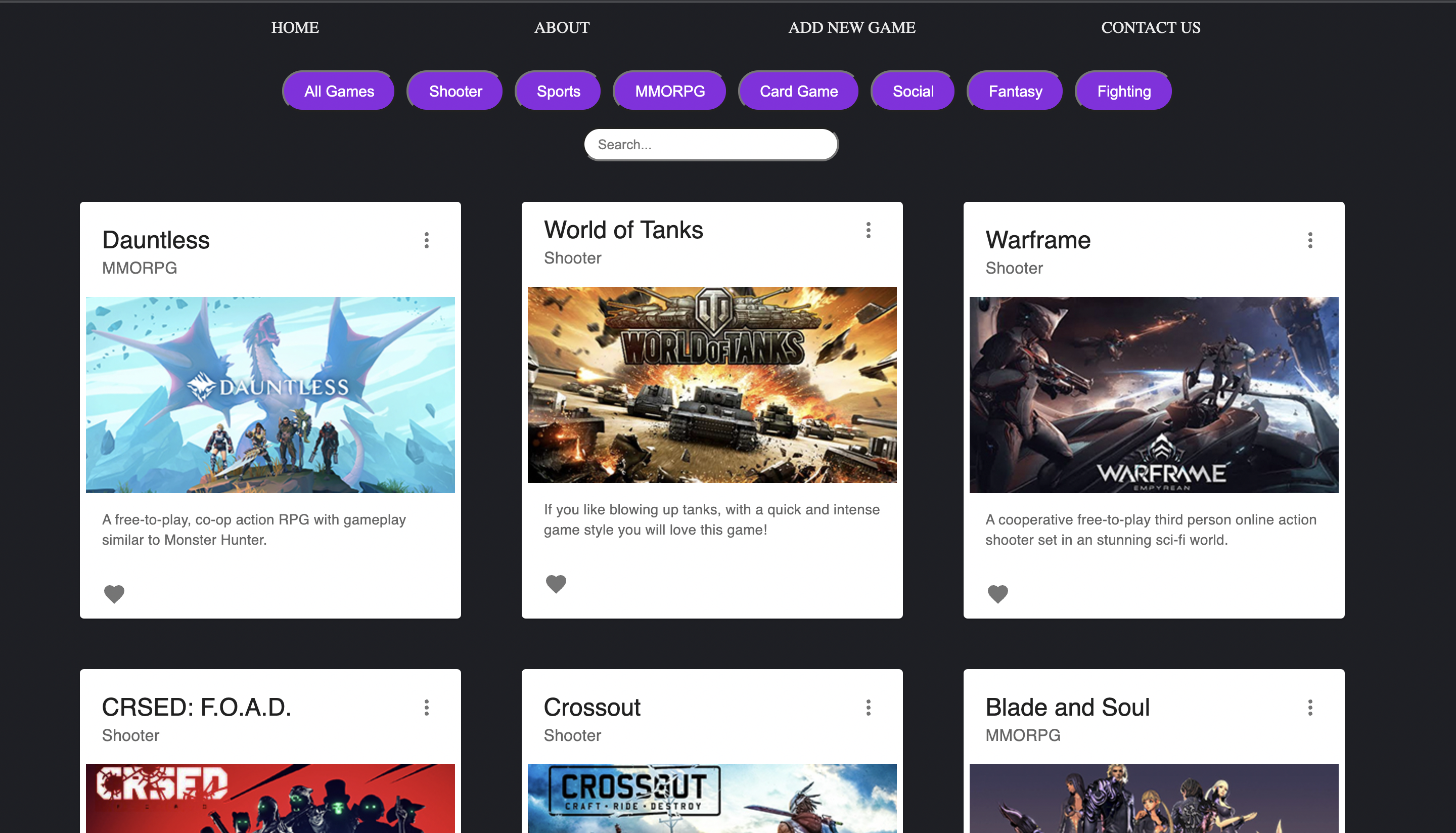Click the Crossout banner image

click(712, 798)
